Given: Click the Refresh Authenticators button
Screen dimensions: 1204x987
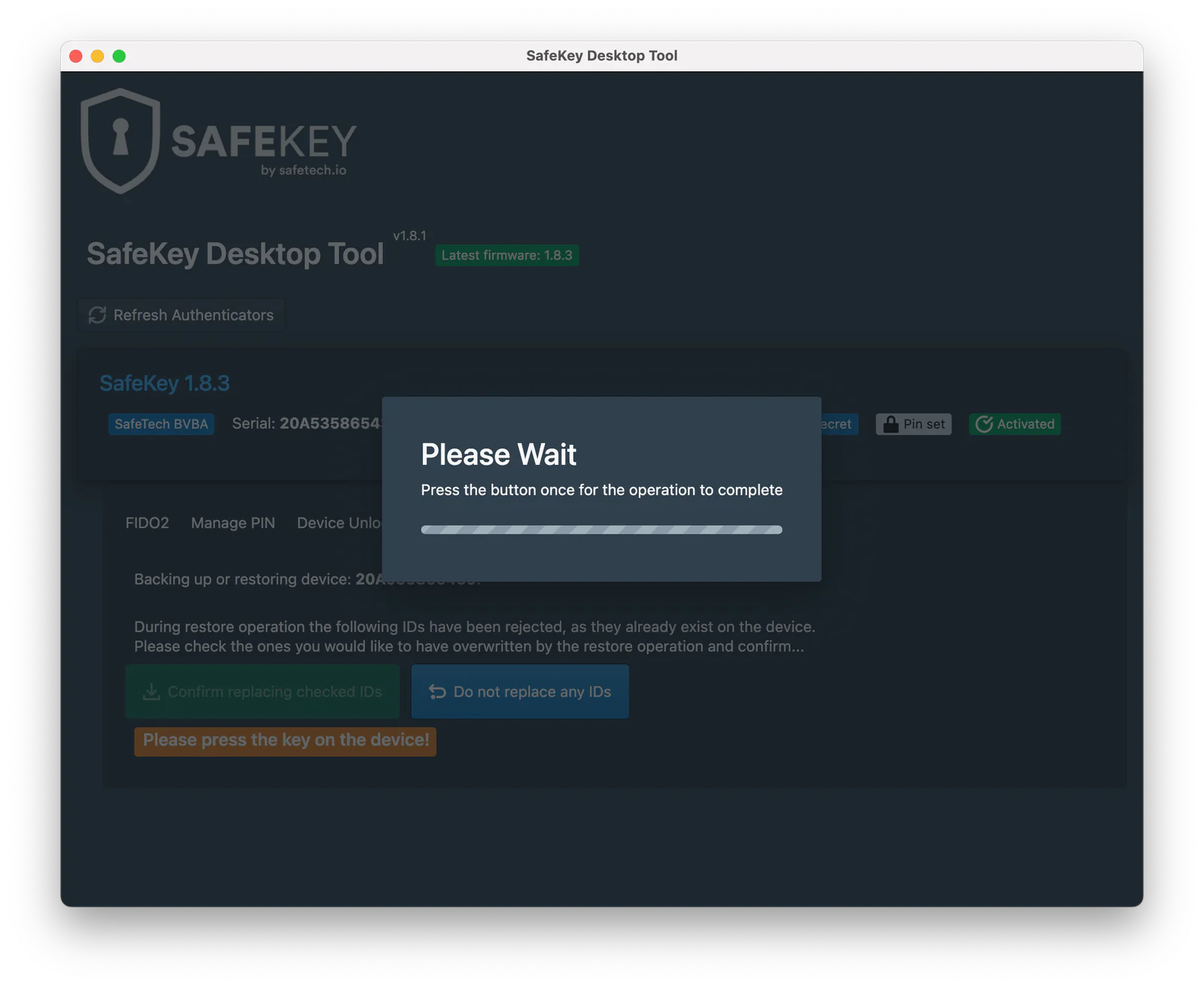Looking at the screenshot, I should 181,315.
